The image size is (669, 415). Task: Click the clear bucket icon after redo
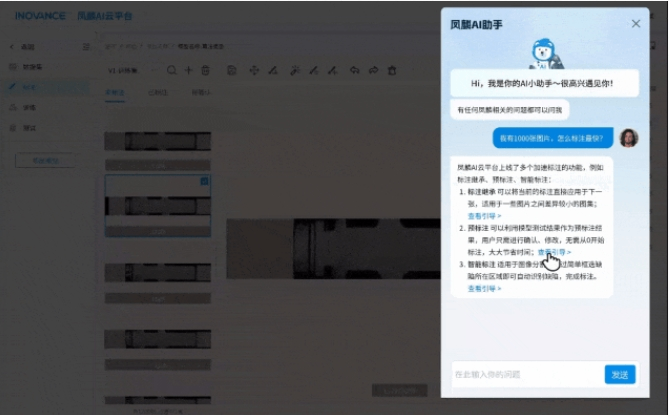[x=392, y=70]
